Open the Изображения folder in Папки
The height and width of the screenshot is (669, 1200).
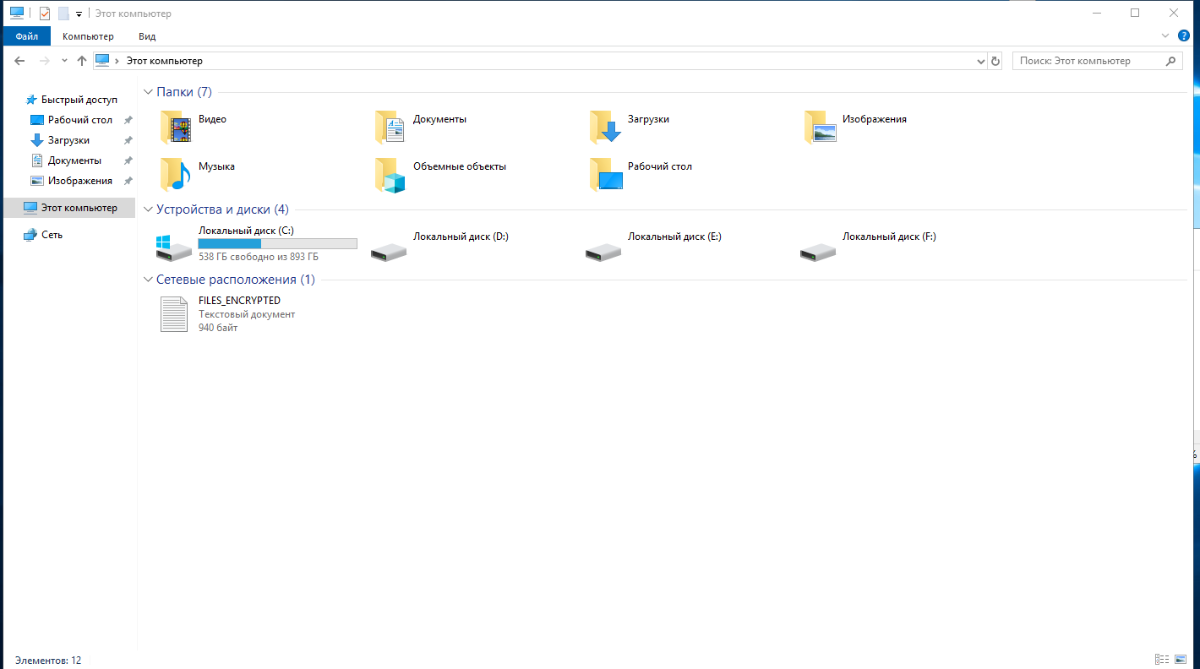[x=856, y=127]
